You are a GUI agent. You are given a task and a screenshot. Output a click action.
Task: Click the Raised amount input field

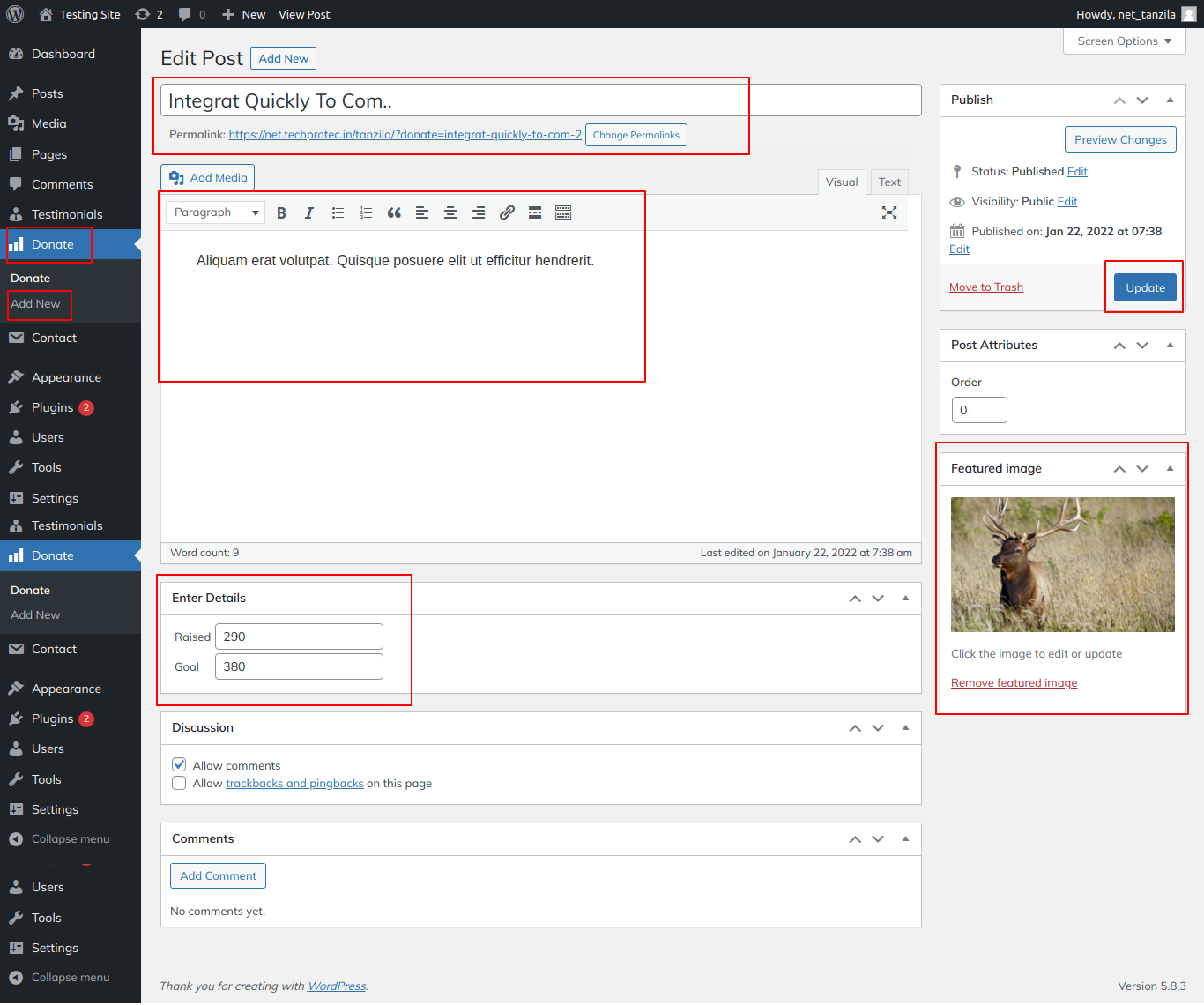[299, 636]
